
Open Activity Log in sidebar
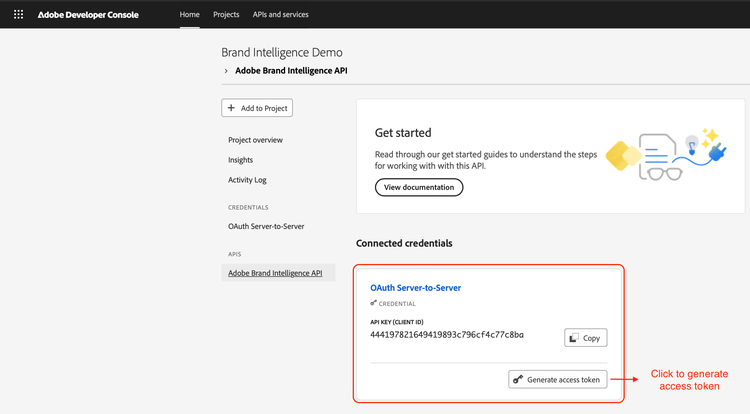(247, 180)
